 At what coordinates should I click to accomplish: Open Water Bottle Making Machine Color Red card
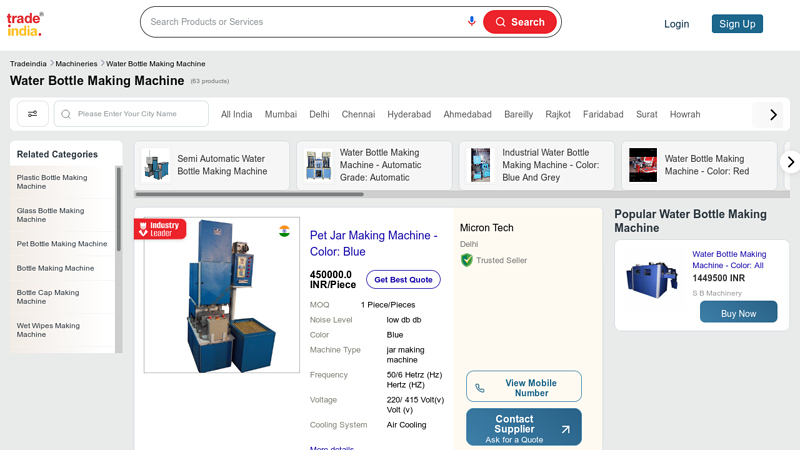[x=699, y=165]
